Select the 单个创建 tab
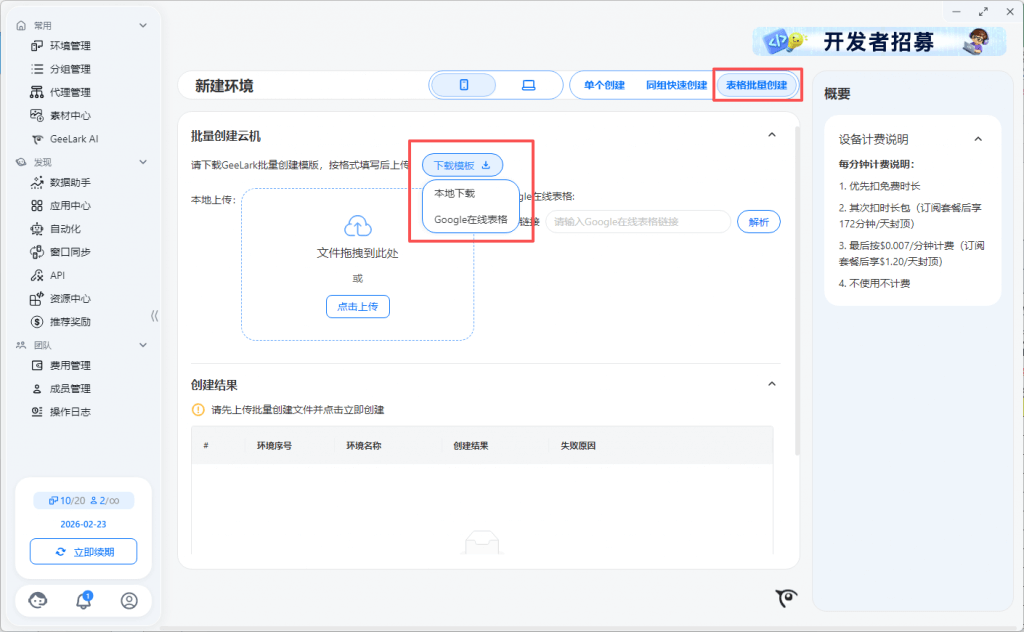Image resolution: width=1024 pixels, height=632 pixels. coord(604,86)
